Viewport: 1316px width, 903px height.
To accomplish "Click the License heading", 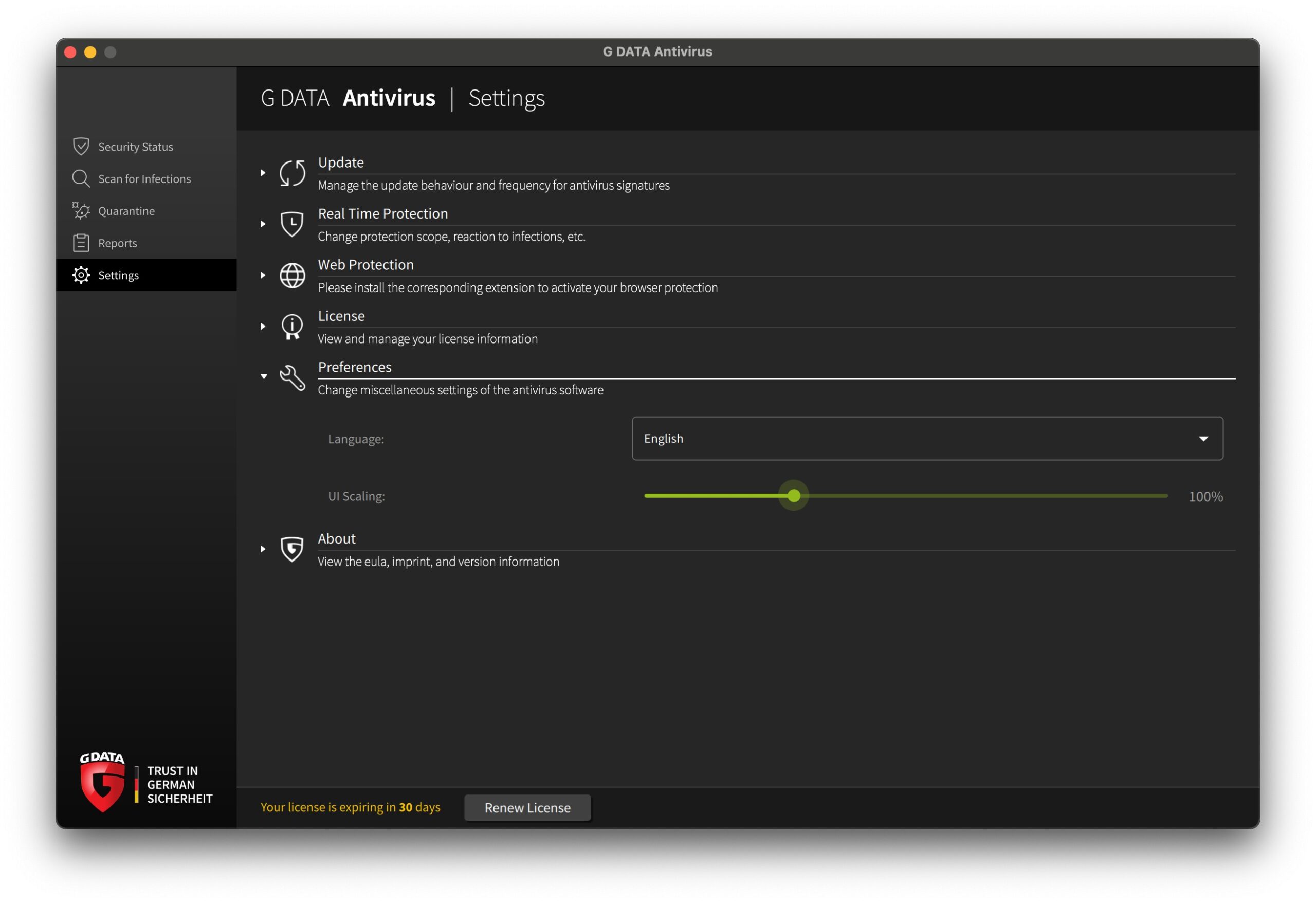I will click(341, 316).
